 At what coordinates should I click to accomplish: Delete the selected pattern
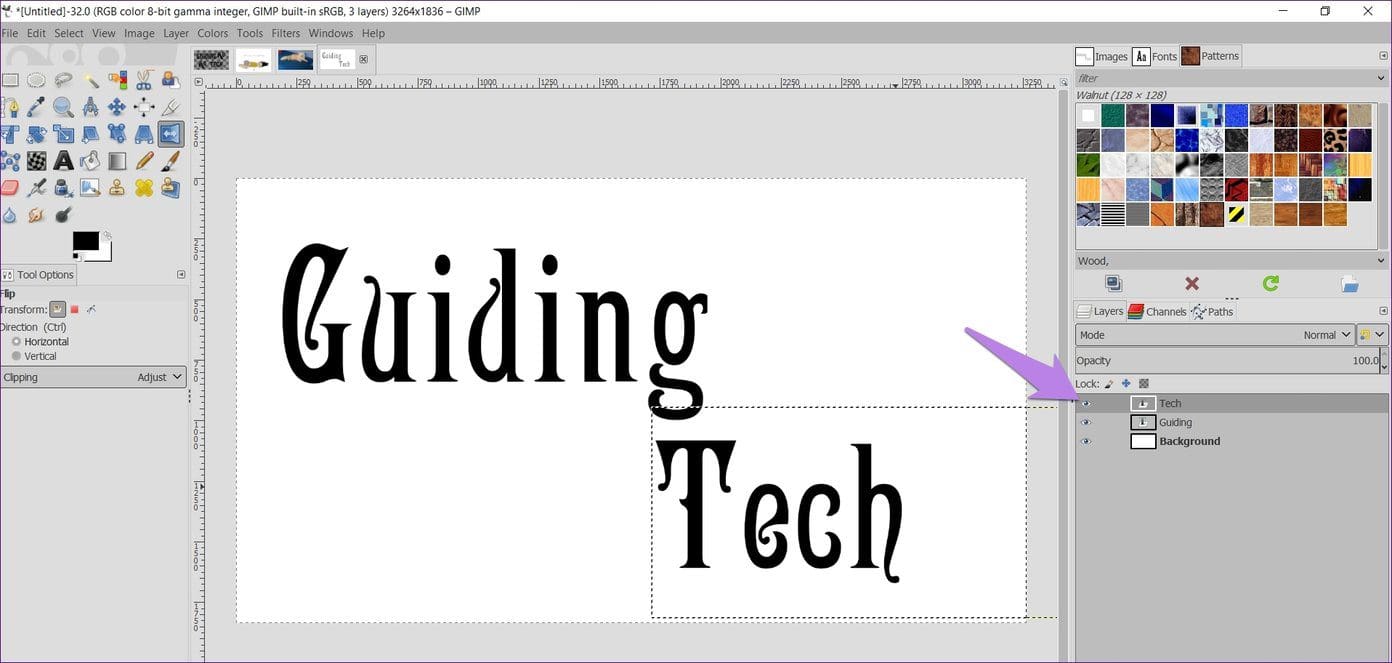(1192, 284)
